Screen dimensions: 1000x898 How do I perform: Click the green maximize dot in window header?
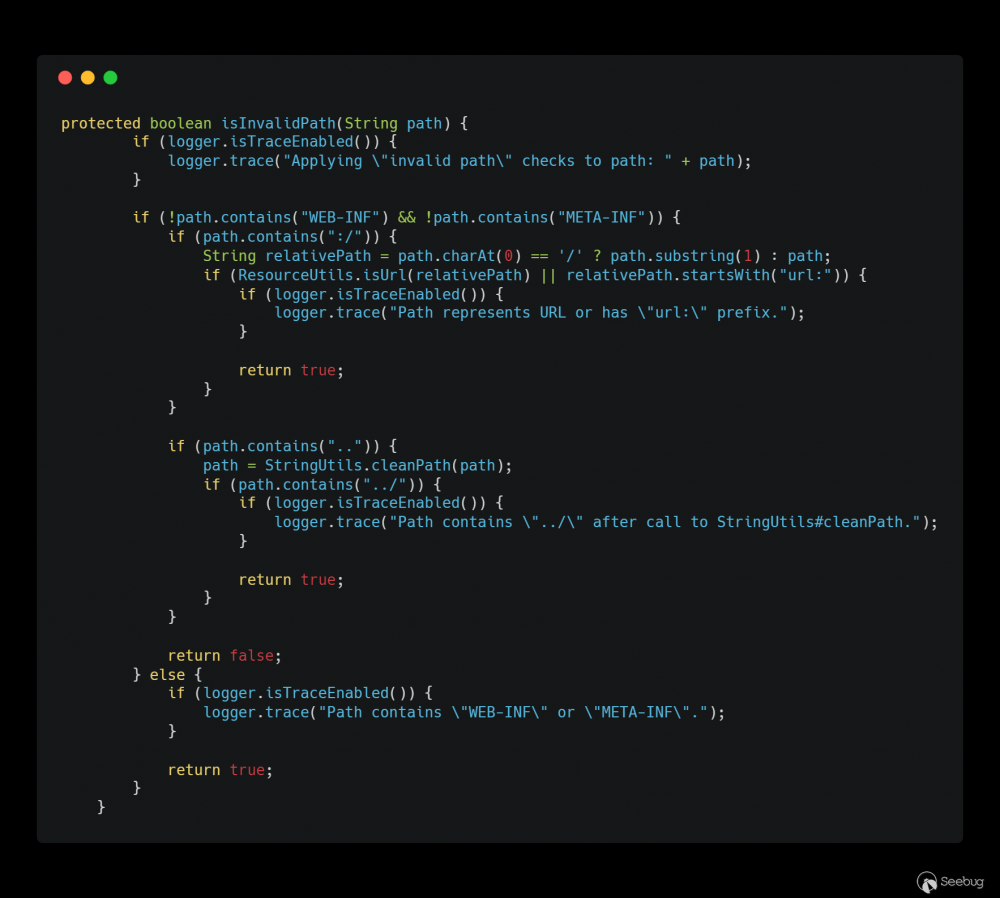110,78
